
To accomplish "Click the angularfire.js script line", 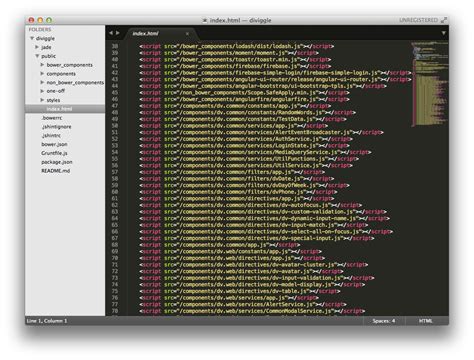I will [x=244, y=99].
